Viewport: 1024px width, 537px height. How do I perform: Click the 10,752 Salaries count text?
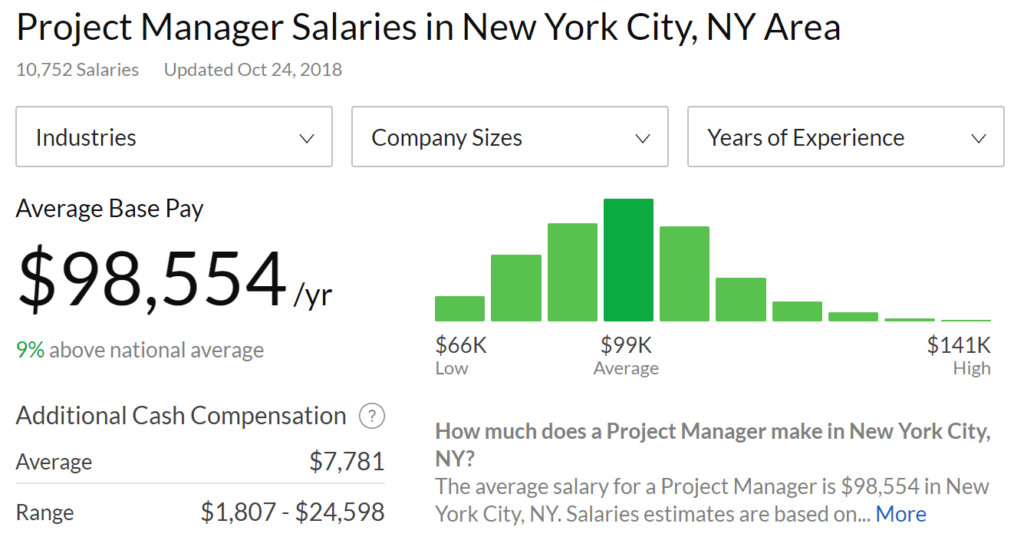pos(77,70)
